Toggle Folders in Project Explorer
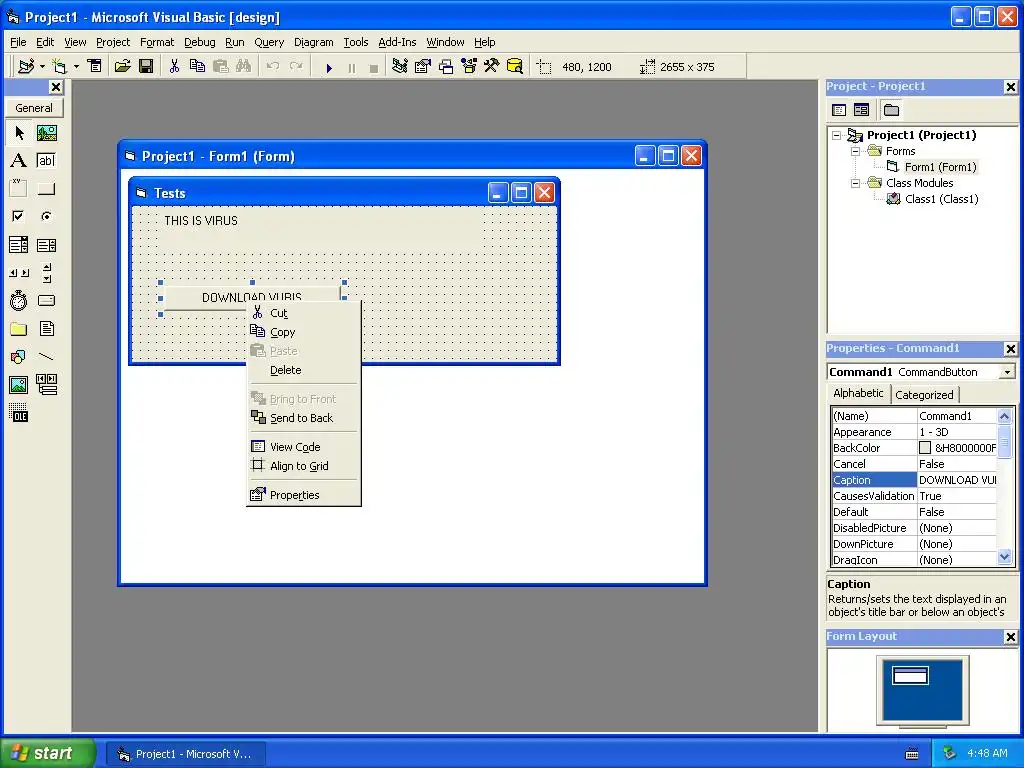This screenshot has height=768, width=1024. [891, 110]
